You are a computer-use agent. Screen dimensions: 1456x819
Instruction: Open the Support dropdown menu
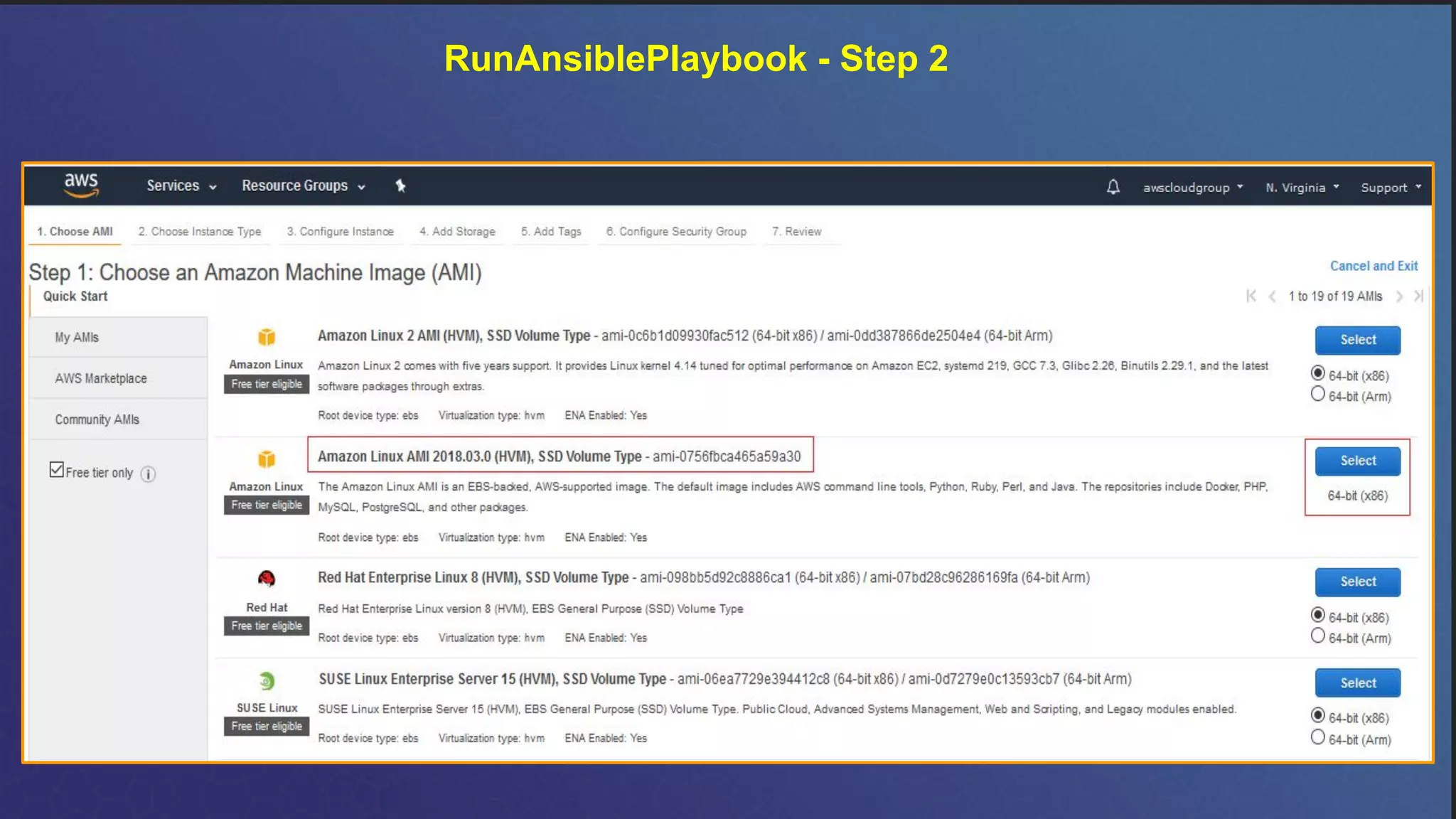click(1391, 188)
